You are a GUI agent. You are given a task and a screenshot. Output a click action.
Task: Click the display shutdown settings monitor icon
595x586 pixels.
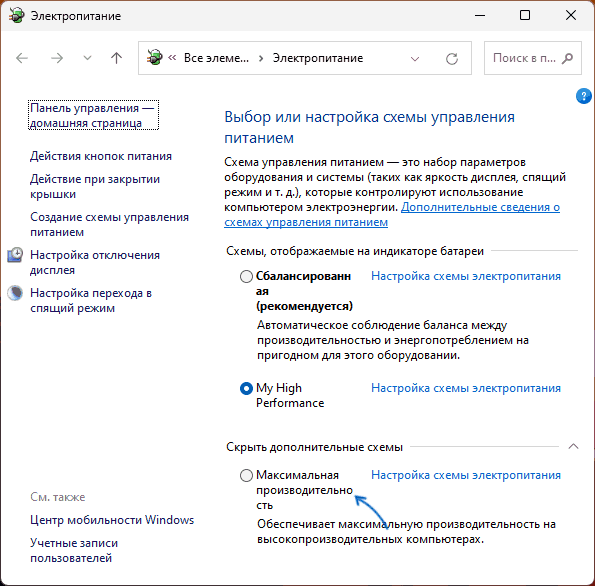(x=15, y=255)
